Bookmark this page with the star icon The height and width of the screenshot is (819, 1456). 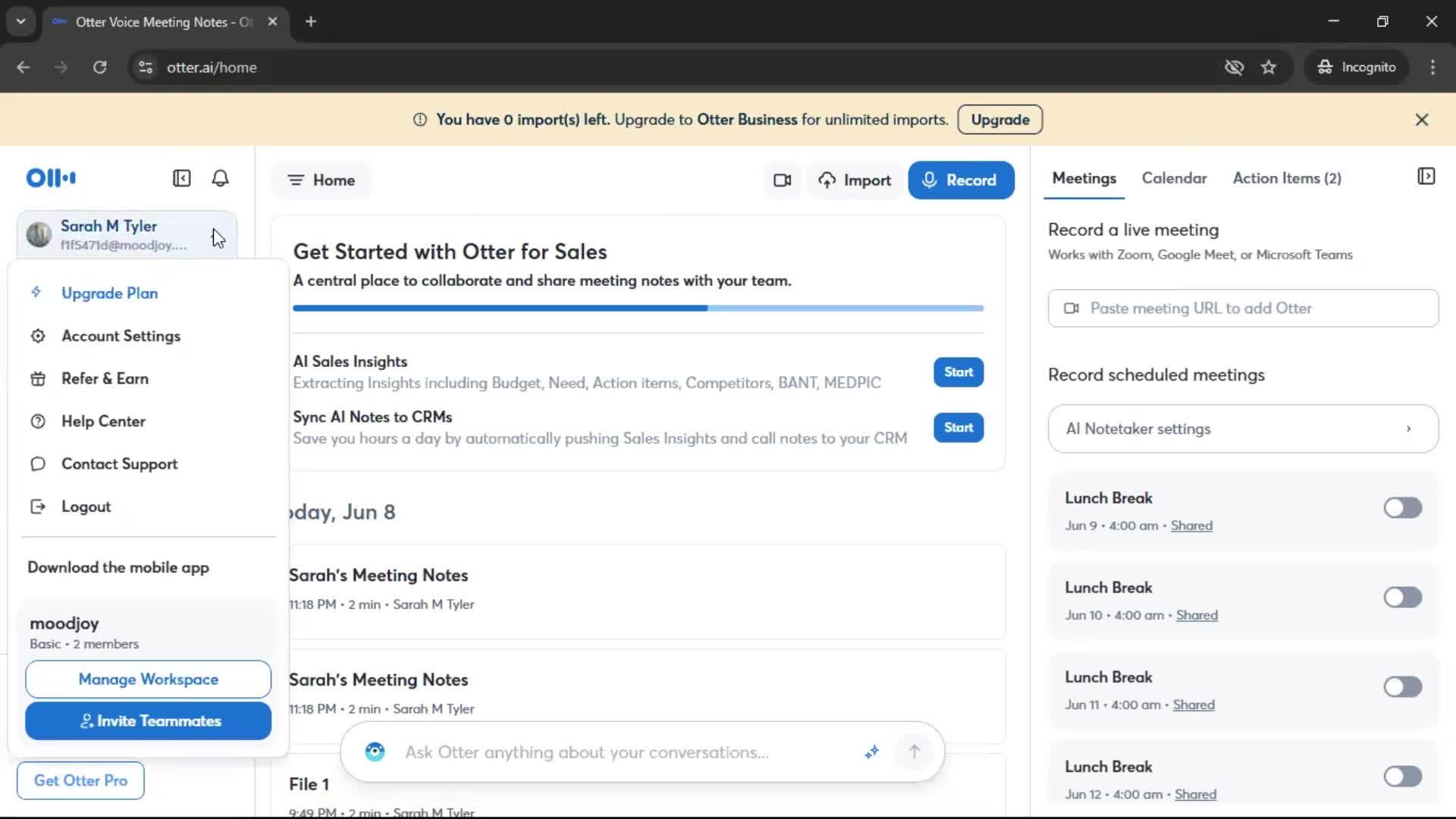pyautogui.click(x=1269, y=67)
